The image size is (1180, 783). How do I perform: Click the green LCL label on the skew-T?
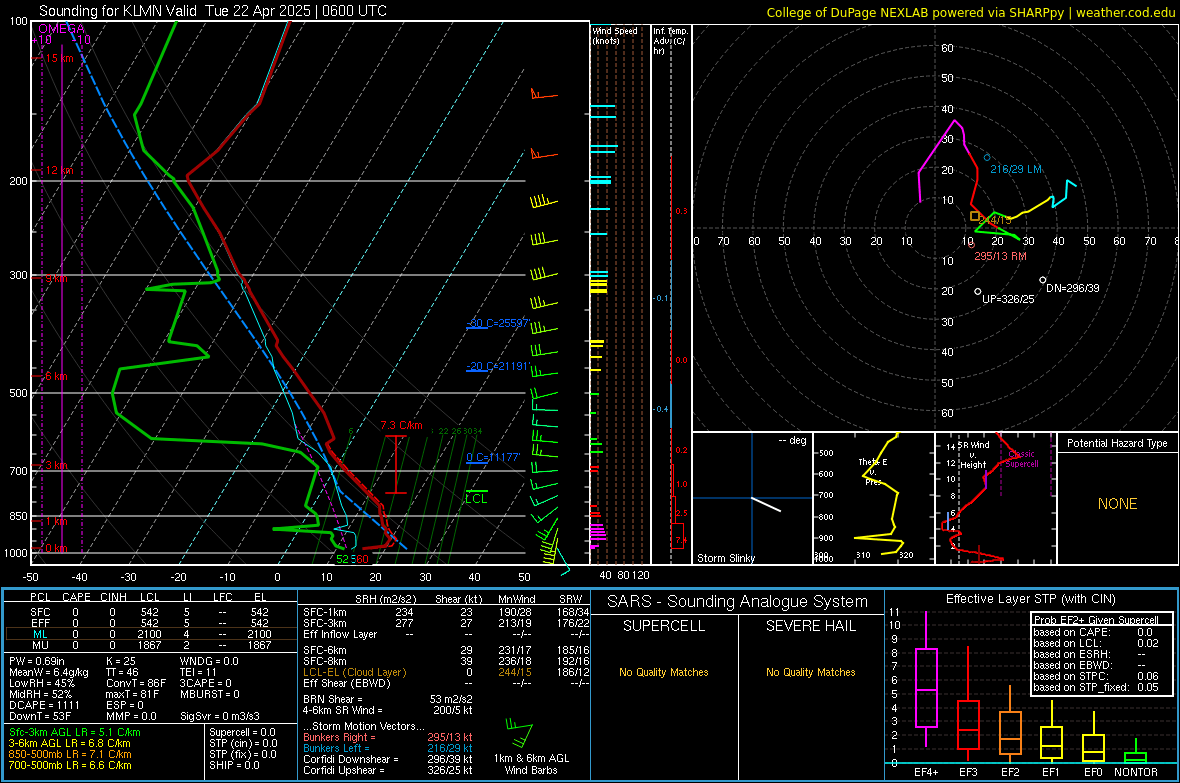click(x=476, y=498)
